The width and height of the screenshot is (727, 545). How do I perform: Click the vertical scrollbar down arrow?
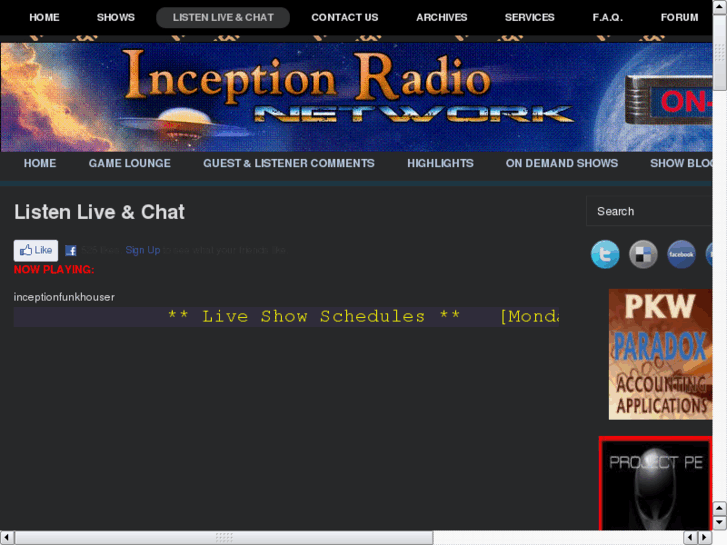coord(720,523)
